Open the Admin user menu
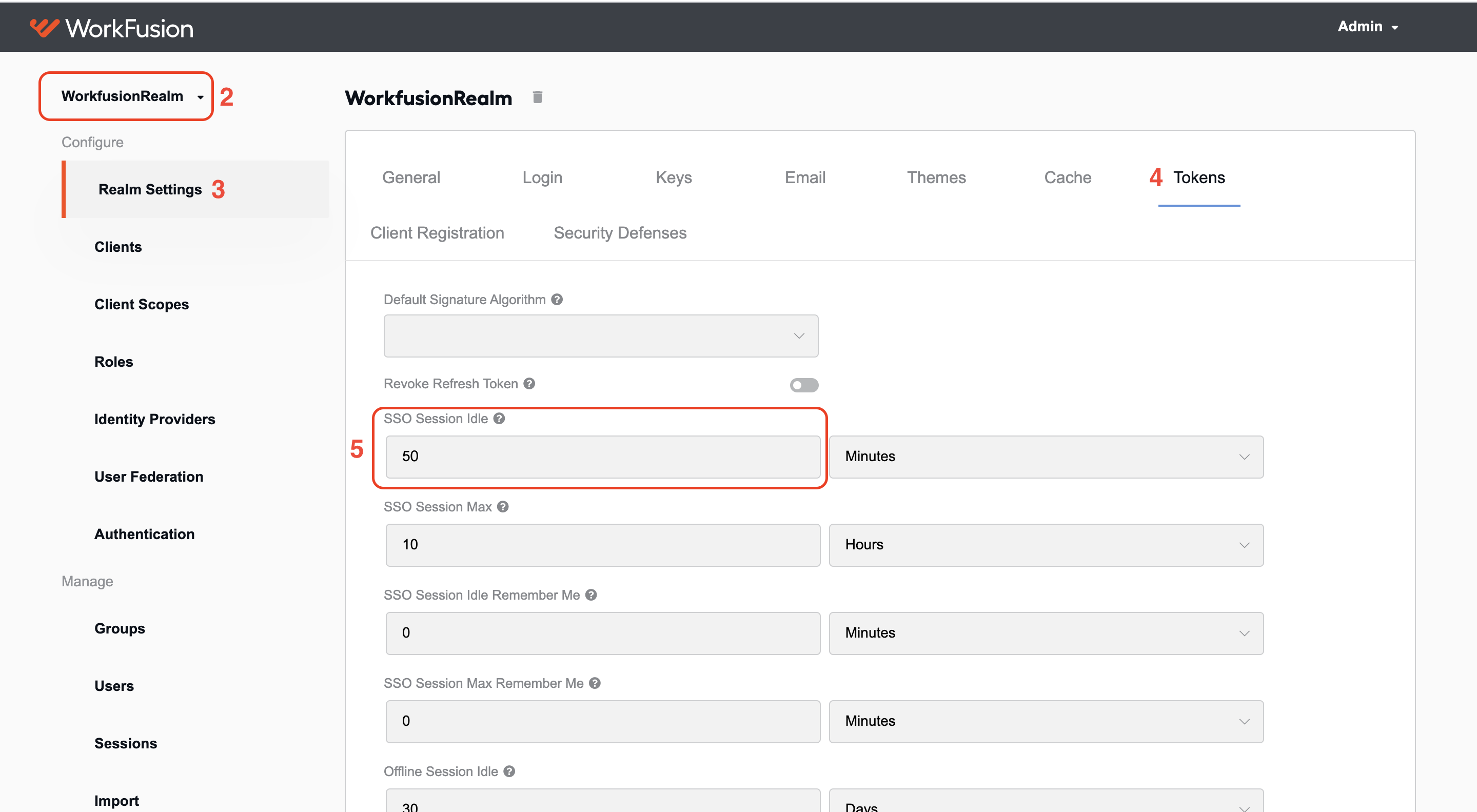Screen dimensions: 1477x812 [1368, 26]
